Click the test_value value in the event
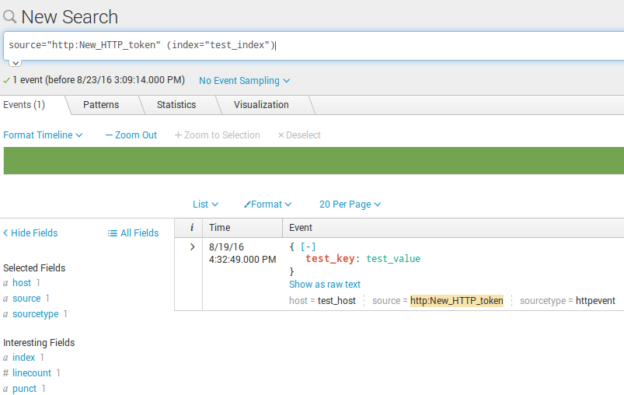The height and width of the screenshot is (395, 624). point(393,259)
